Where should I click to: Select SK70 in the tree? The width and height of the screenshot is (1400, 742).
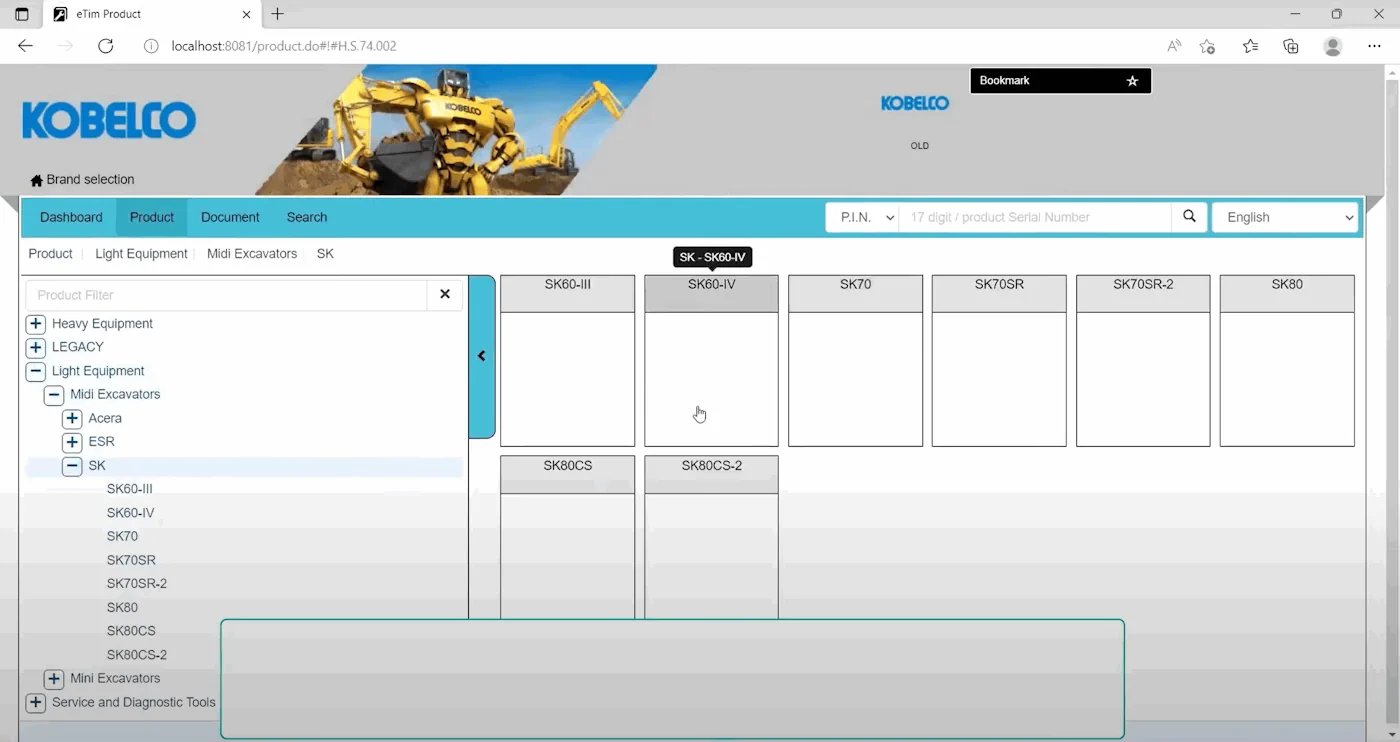coord(122,537)
